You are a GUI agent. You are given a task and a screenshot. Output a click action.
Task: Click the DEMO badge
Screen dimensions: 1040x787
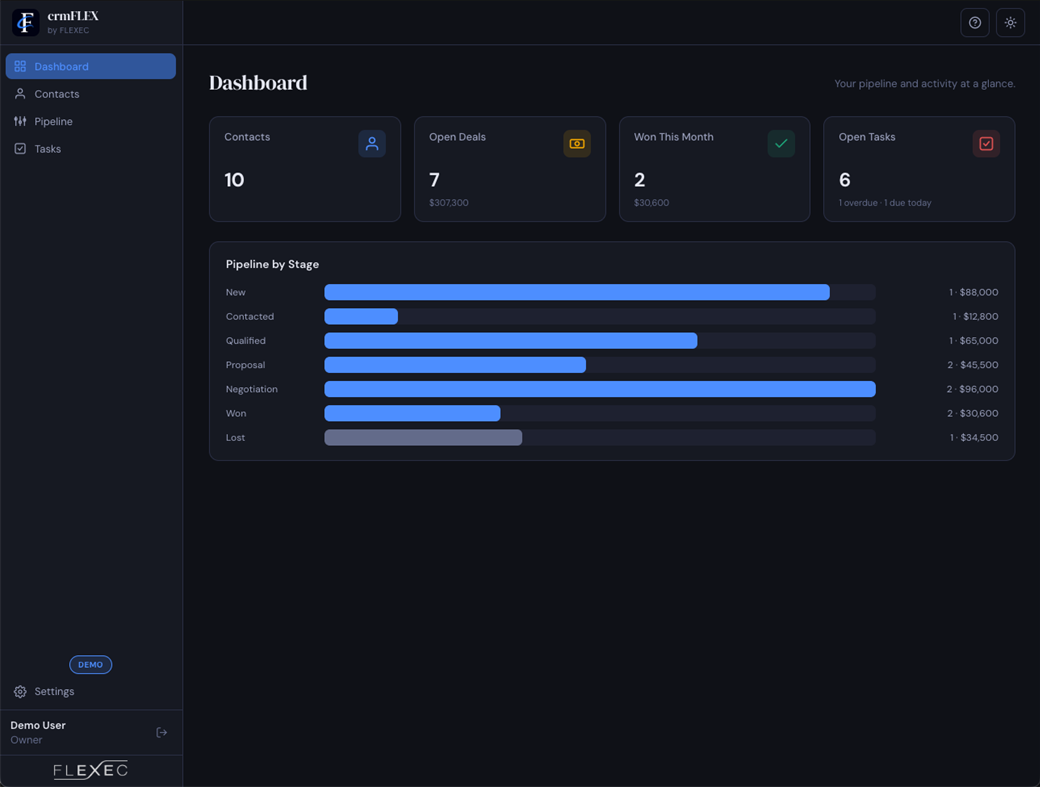click(x=91, y=664)
